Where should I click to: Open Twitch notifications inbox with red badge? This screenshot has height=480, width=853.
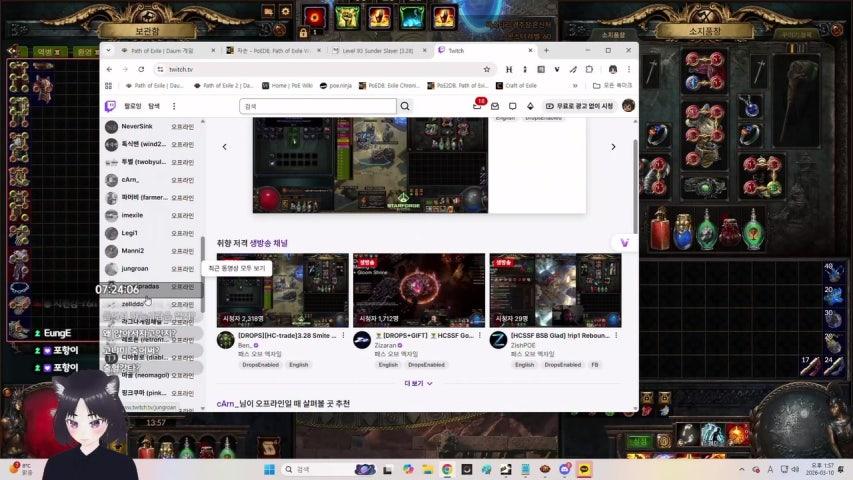click(477, 106)
